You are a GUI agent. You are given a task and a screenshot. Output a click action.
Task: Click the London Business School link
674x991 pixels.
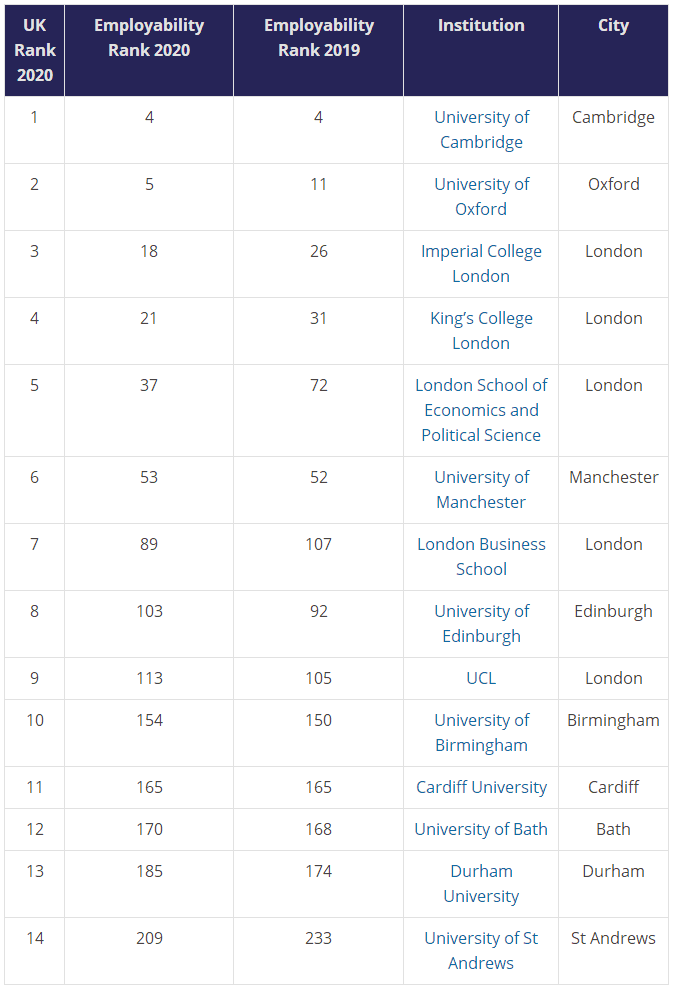pos(481,557)
